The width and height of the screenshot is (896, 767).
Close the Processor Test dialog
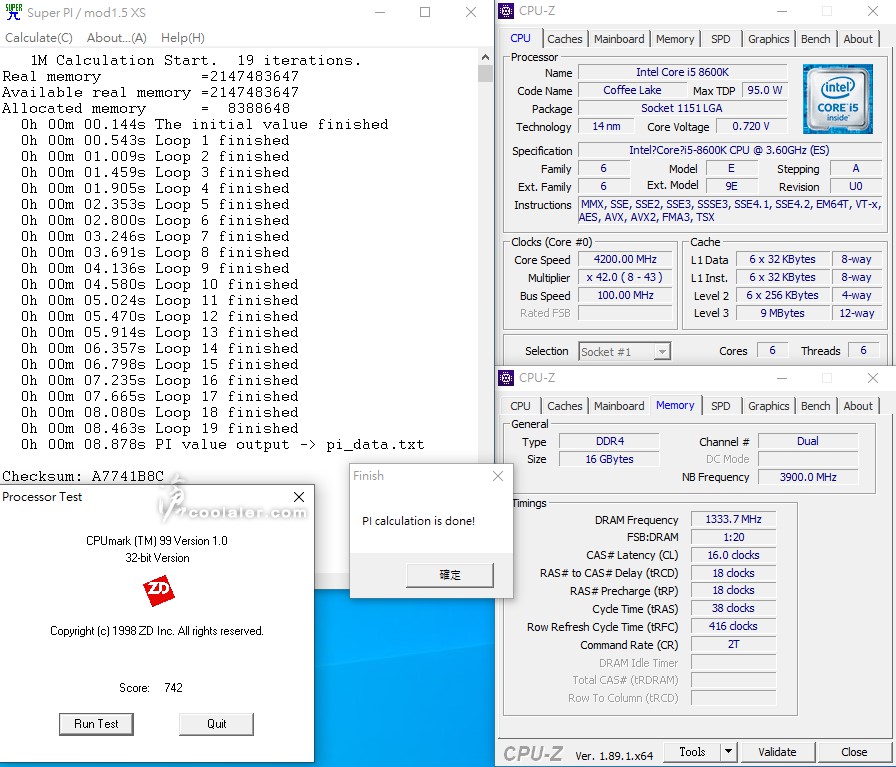point(299,497)
